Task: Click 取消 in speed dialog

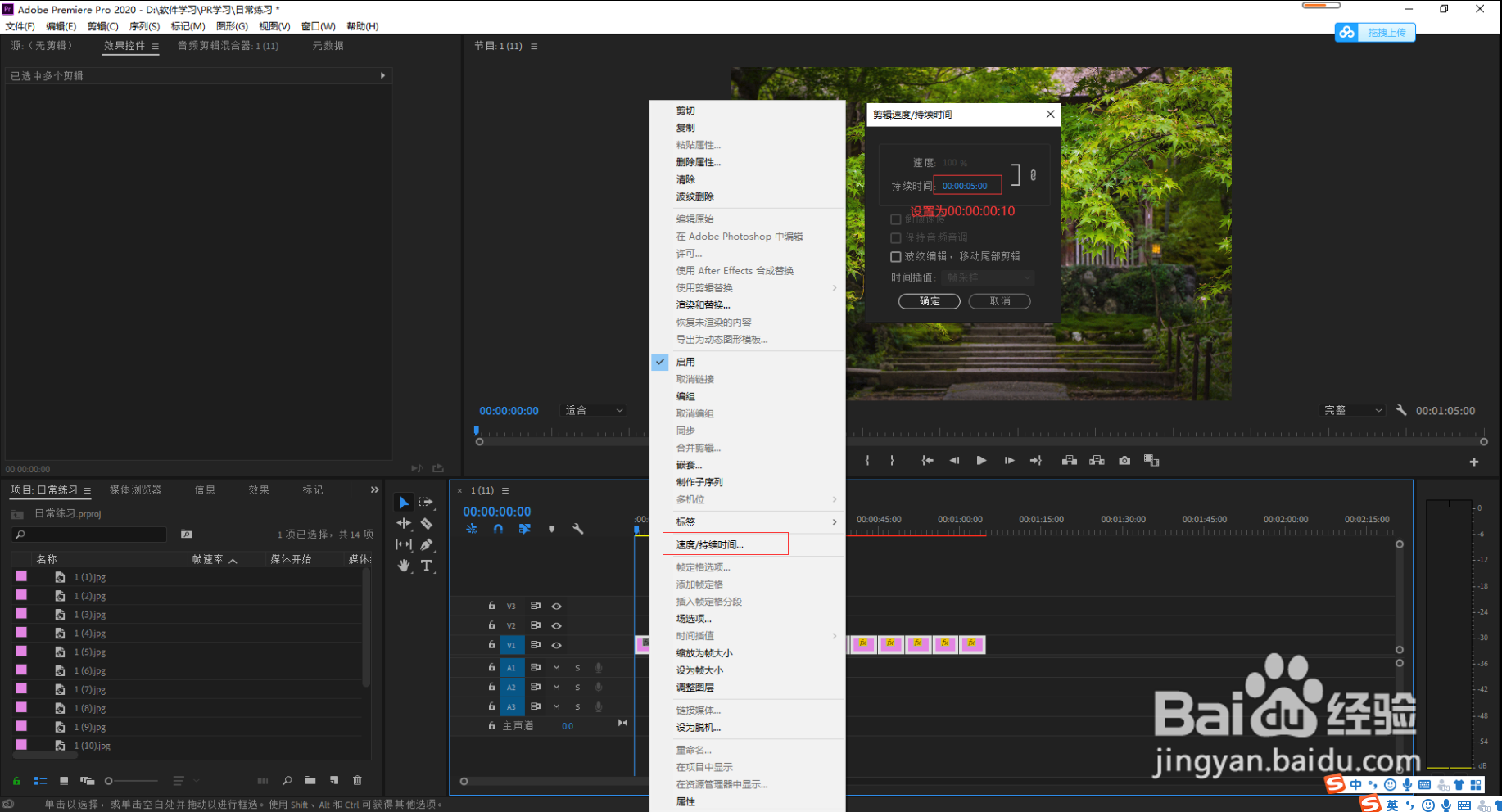Action: coord(999,301)
